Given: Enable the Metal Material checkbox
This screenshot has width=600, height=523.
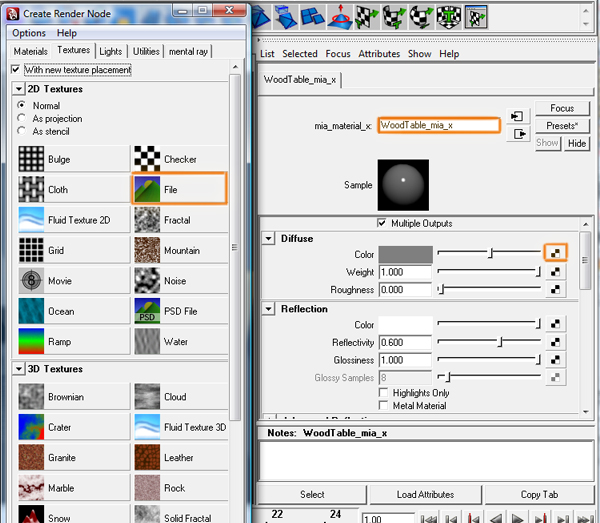Looking at the screenshot, I should [x=383, y=405].
